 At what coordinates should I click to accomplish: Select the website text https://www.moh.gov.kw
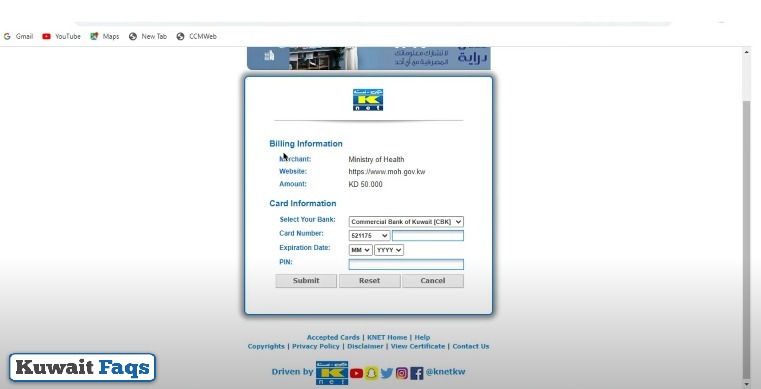coord(387,172)
